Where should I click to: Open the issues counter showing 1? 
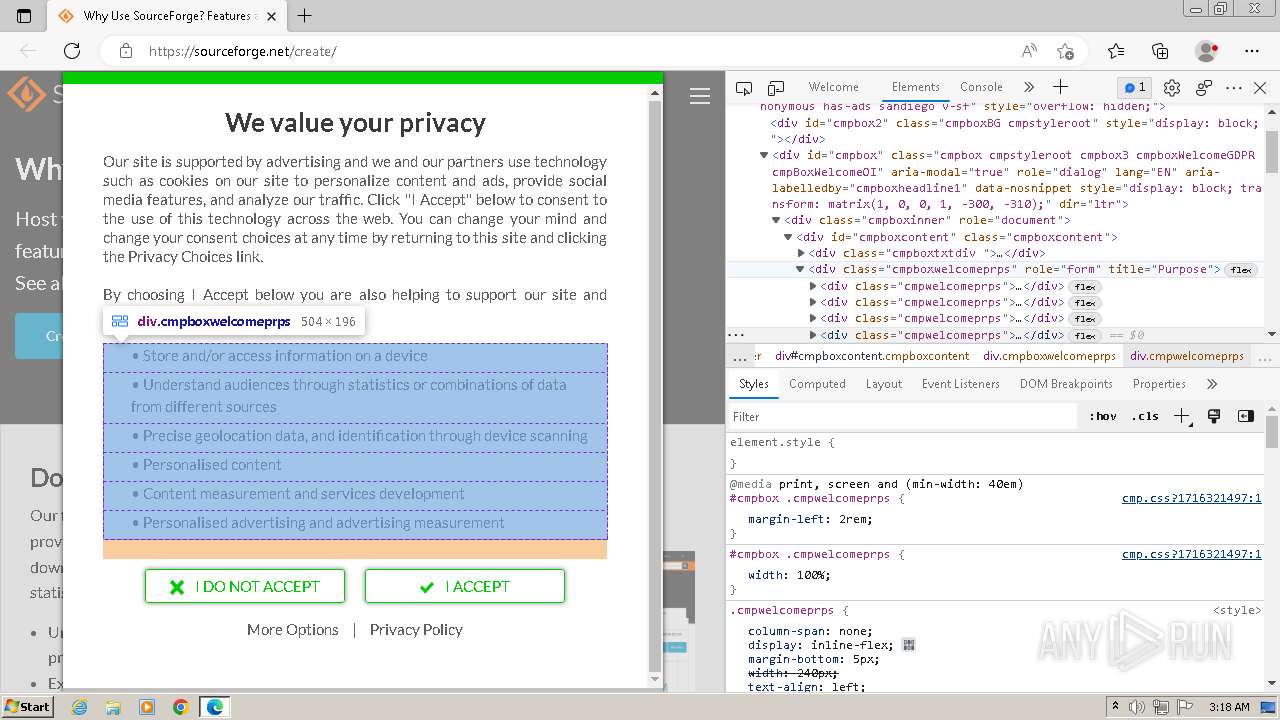click(1133, 87)
